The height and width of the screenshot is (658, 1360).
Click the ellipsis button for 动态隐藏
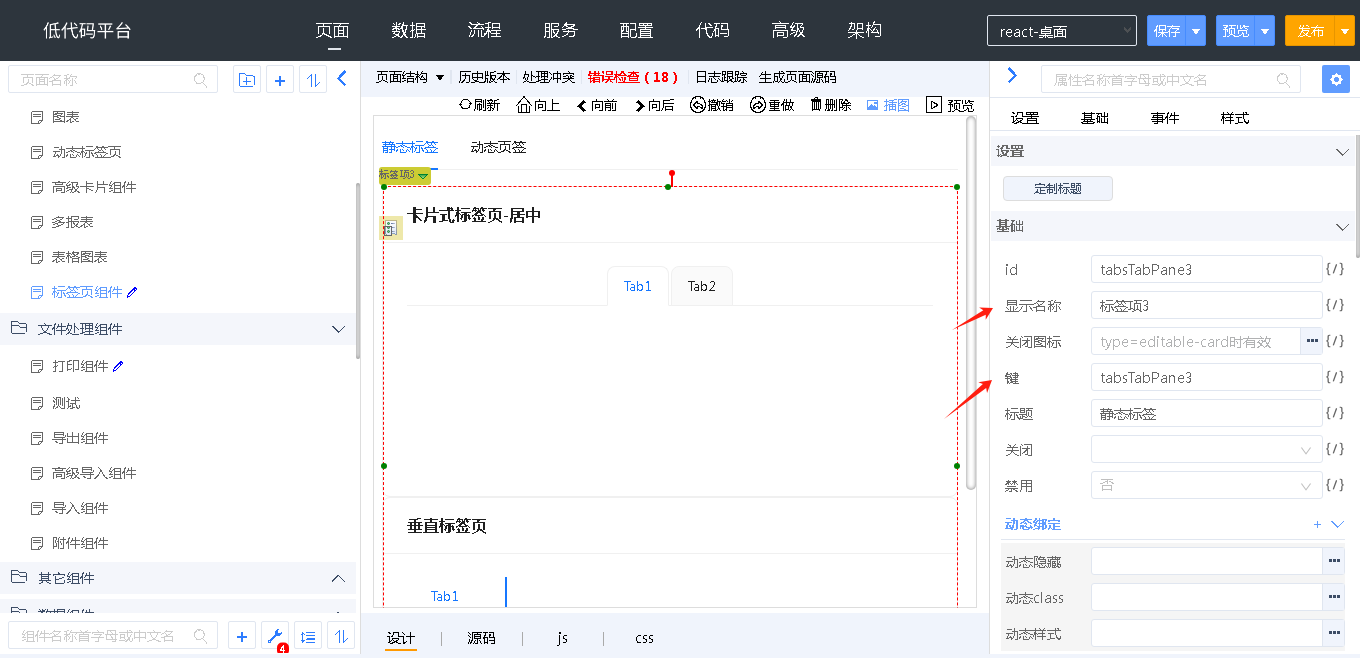1334,561
